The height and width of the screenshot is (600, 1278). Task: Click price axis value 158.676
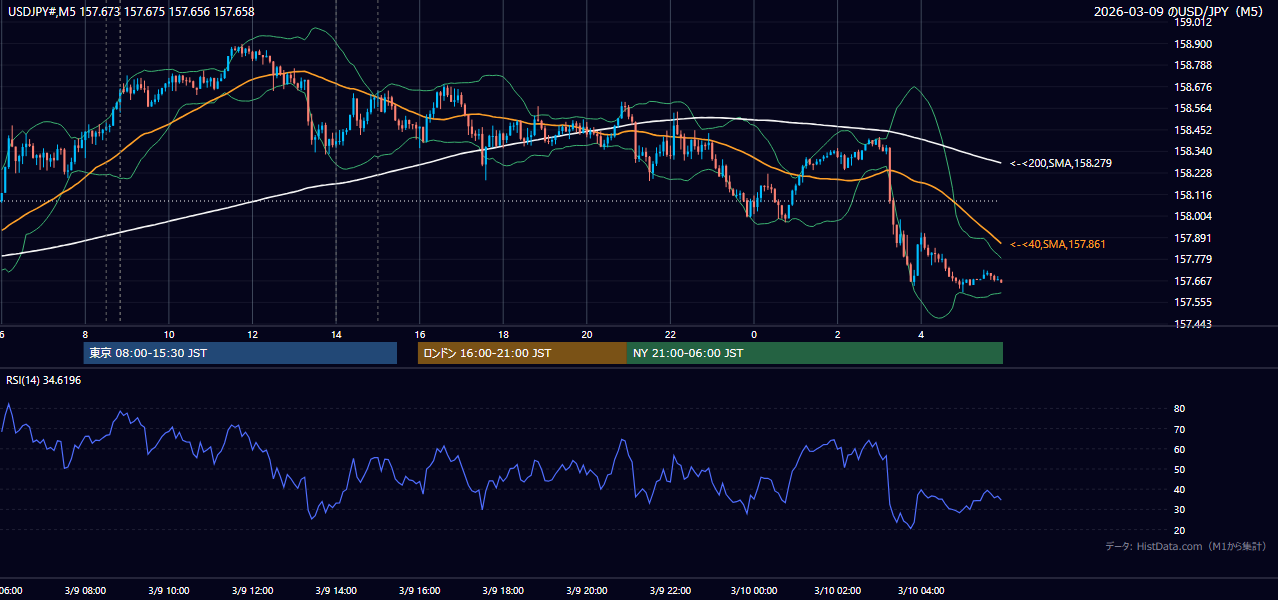click(x=1193, y=87)
